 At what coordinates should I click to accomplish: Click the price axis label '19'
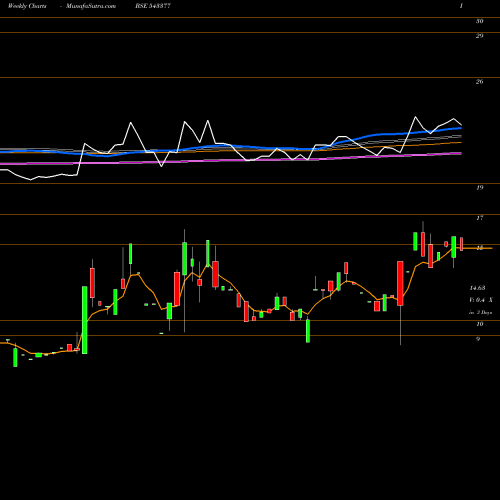pos(479,187)
